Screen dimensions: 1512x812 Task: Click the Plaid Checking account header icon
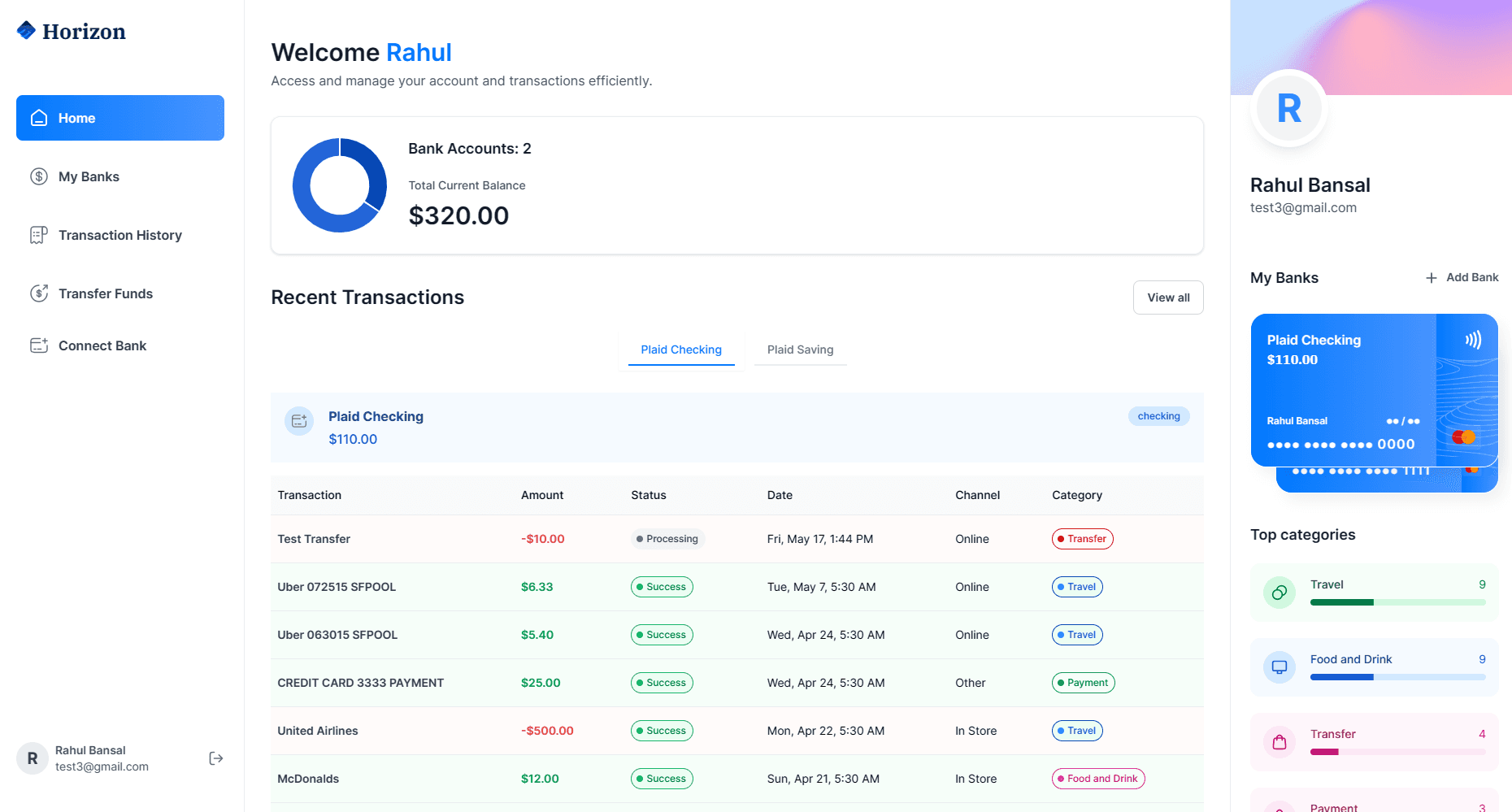pyautogui.click(x=299, y=421)
